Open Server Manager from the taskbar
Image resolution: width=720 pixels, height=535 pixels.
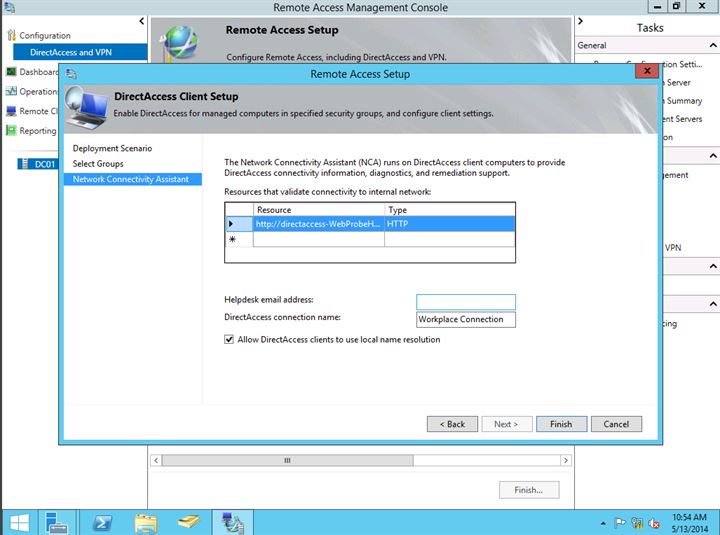(x=56, y=521)
